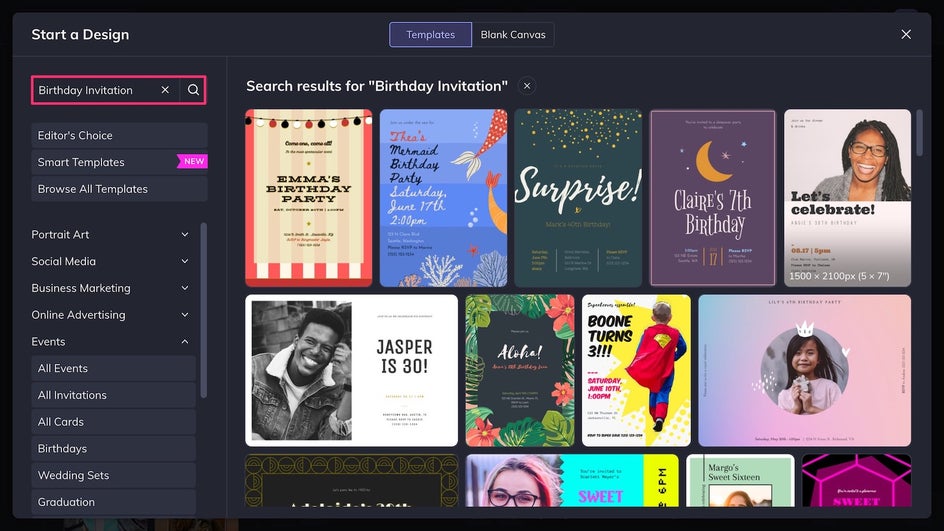944x531 pixels.
Task: Open Smart Templates
Action: click(x=119, y=162)
